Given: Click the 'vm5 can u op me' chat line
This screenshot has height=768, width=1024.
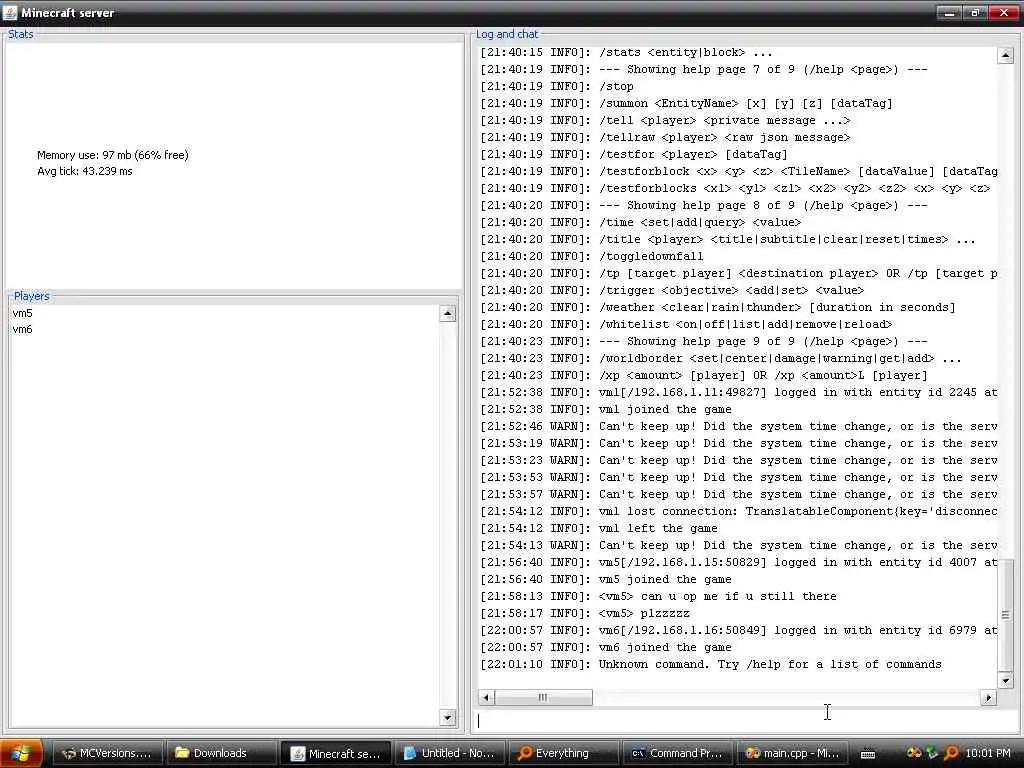Looking at the screenshot, I should click(x=658, y=596).
